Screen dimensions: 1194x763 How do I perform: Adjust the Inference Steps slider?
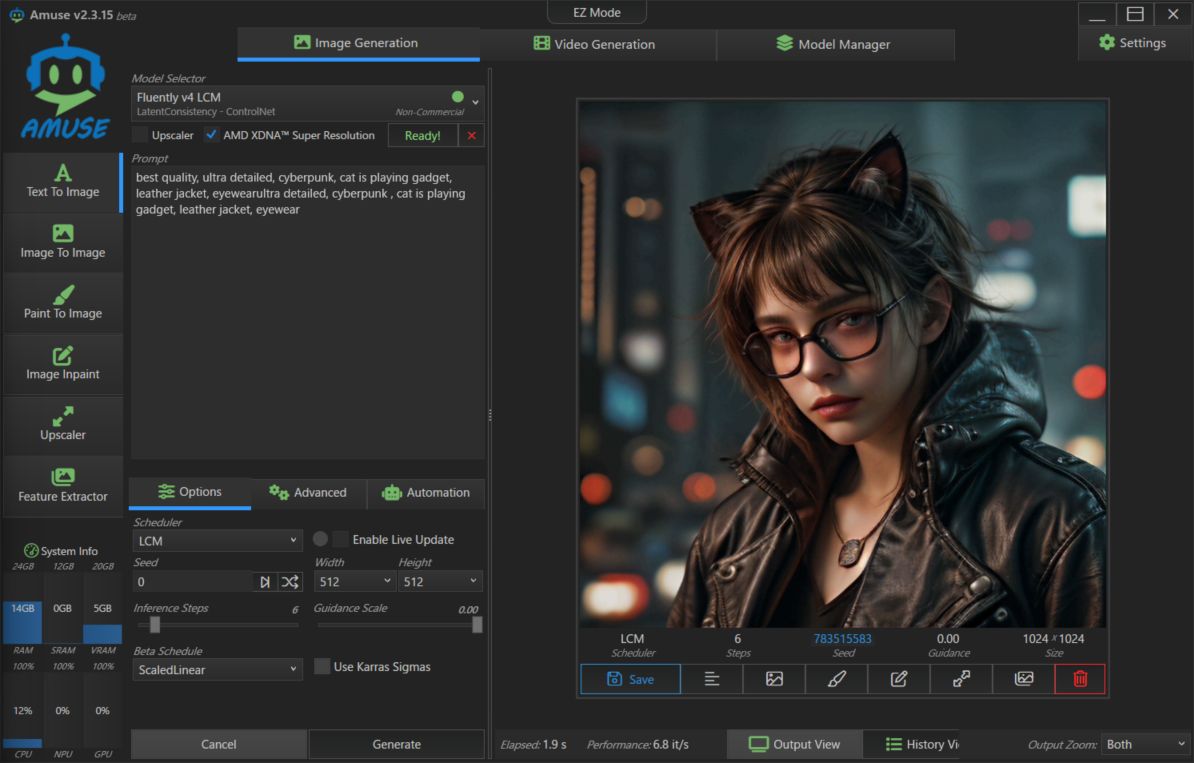pyautogui.click(x=155, y=625)
